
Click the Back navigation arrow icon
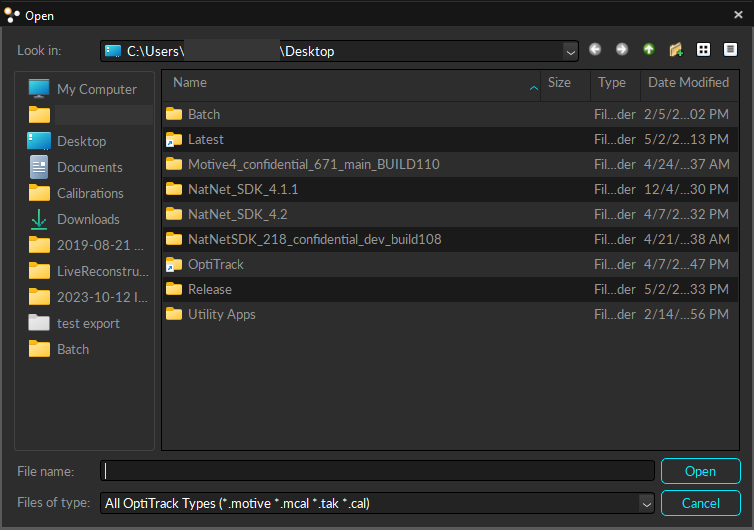(596, 50)
